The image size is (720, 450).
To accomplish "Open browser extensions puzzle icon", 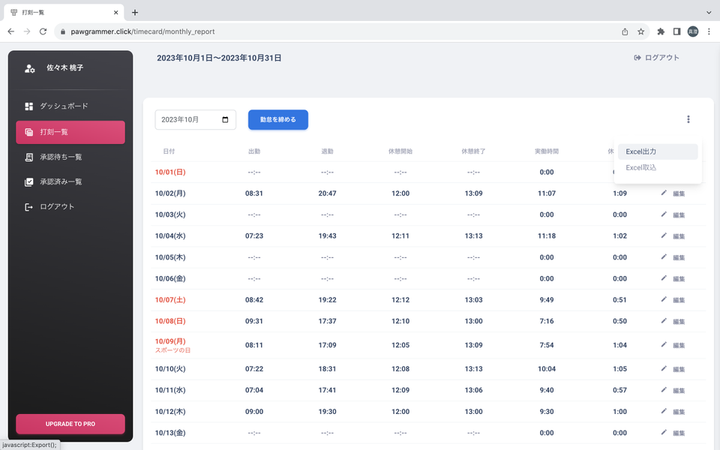I will pos(661,32).
